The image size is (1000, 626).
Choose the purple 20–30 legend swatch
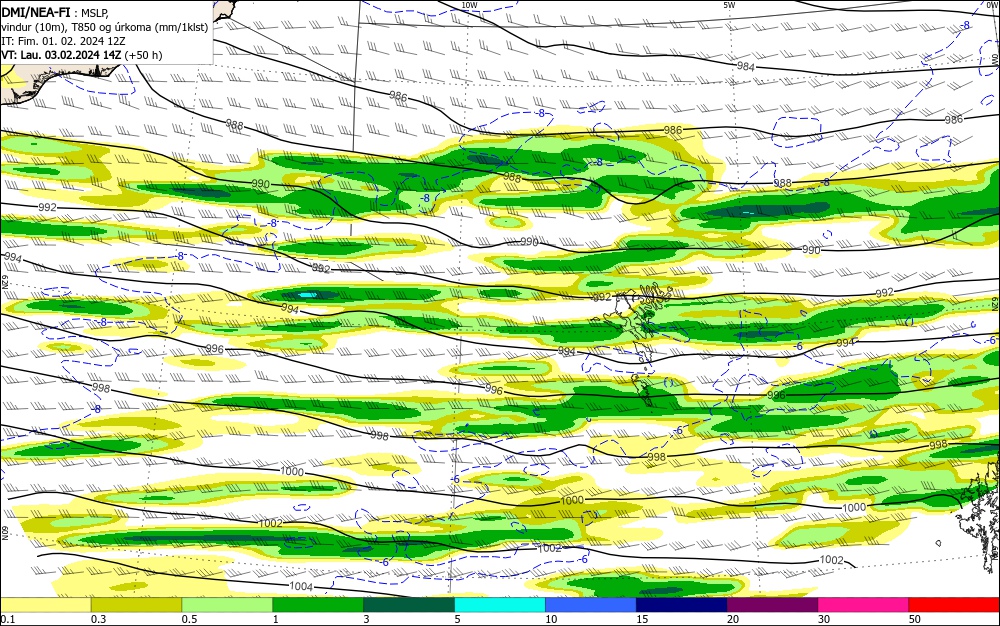point(772,604)
